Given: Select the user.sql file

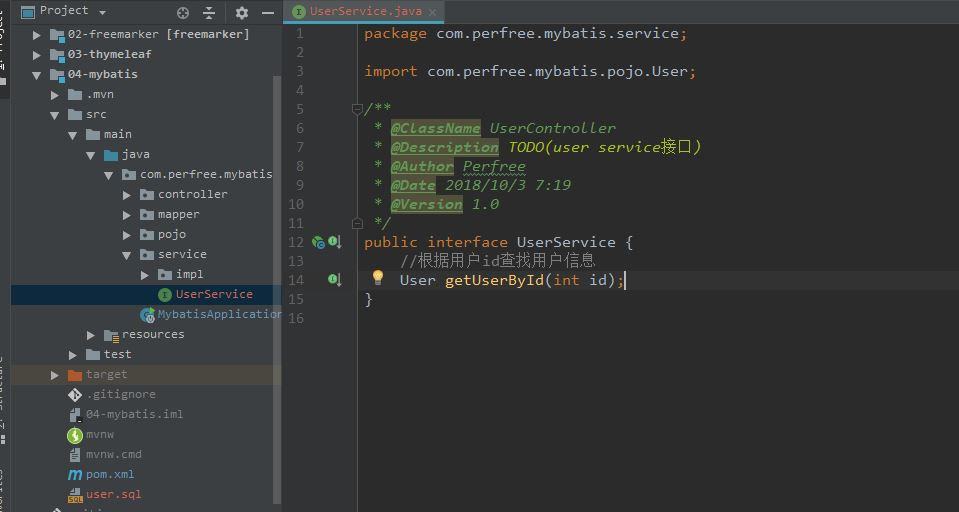Looking at the screenshot, I should click(x=113, y=494).
